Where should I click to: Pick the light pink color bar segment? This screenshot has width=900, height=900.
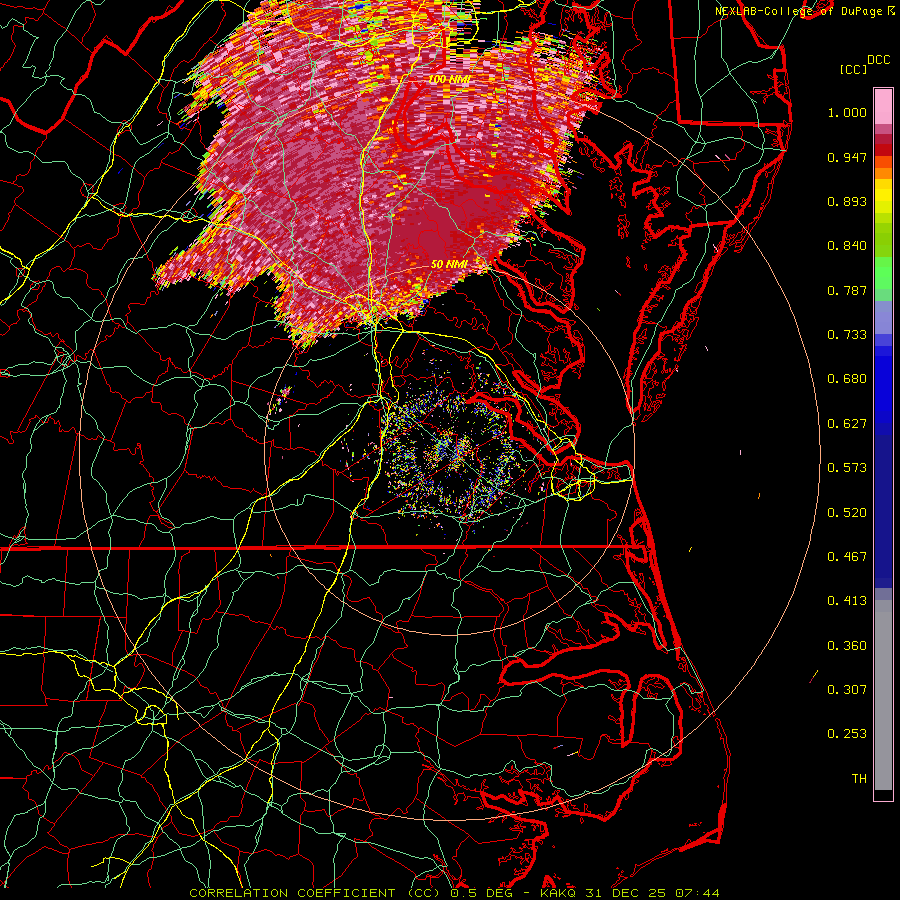tap(883, 107)
